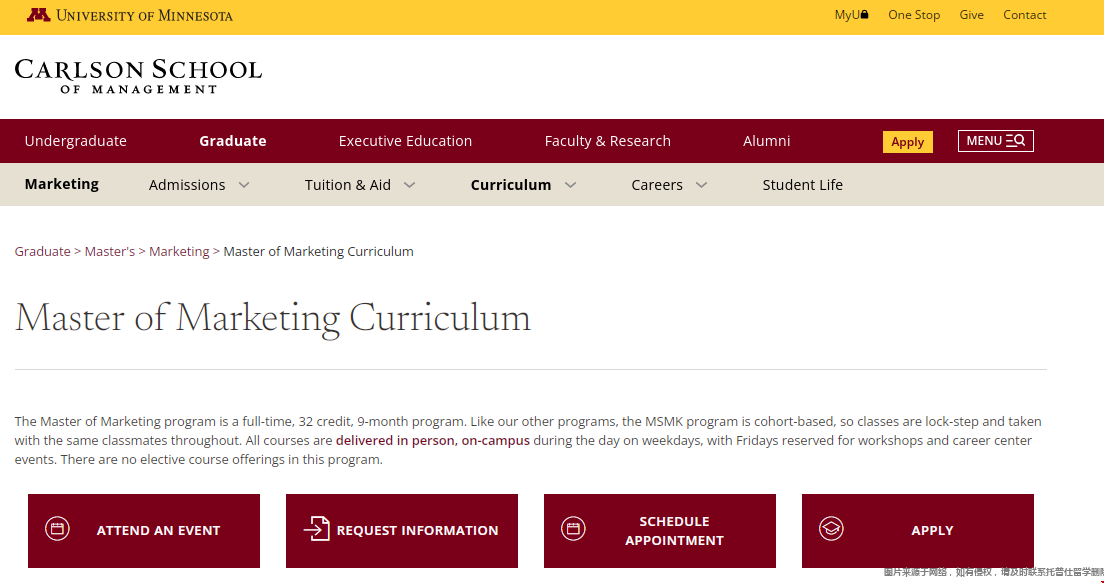Open the Admissions menu item
The width and height of the screenshot is (1104, 583).
pos(187,184)
